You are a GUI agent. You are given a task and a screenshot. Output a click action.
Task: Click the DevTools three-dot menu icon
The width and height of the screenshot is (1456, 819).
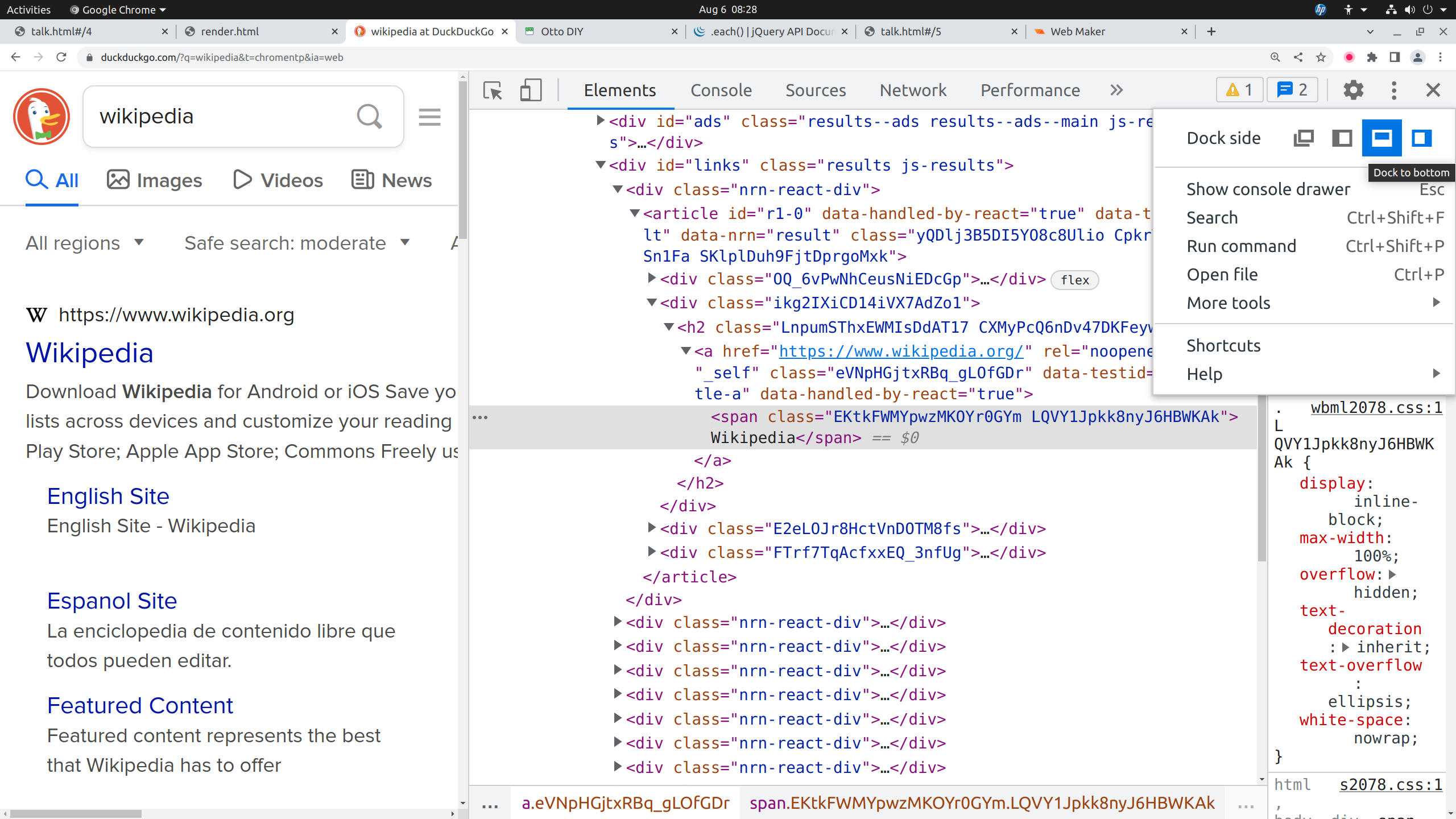(1393, 90)
